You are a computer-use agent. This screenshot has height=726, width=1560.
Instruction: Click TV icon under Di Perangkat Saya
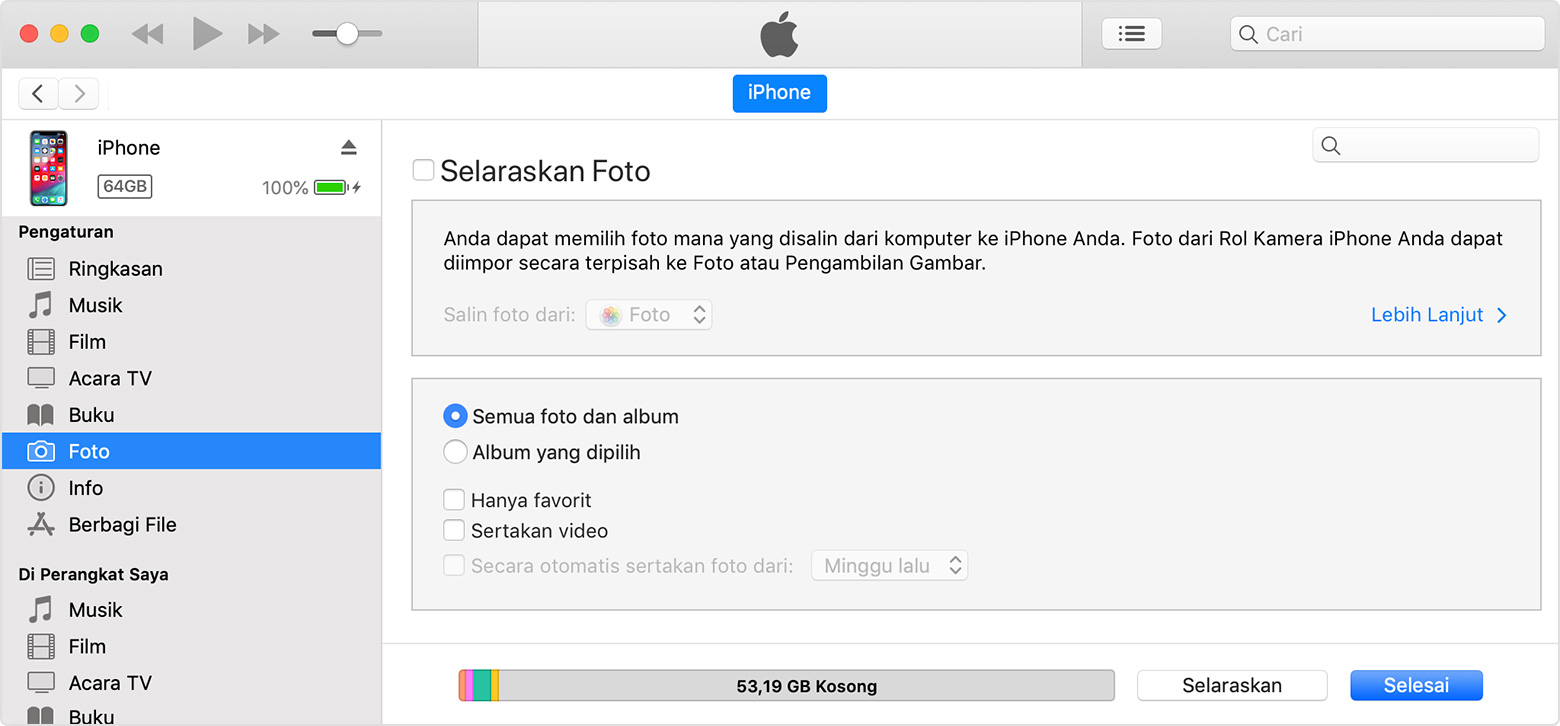(41, 683)
